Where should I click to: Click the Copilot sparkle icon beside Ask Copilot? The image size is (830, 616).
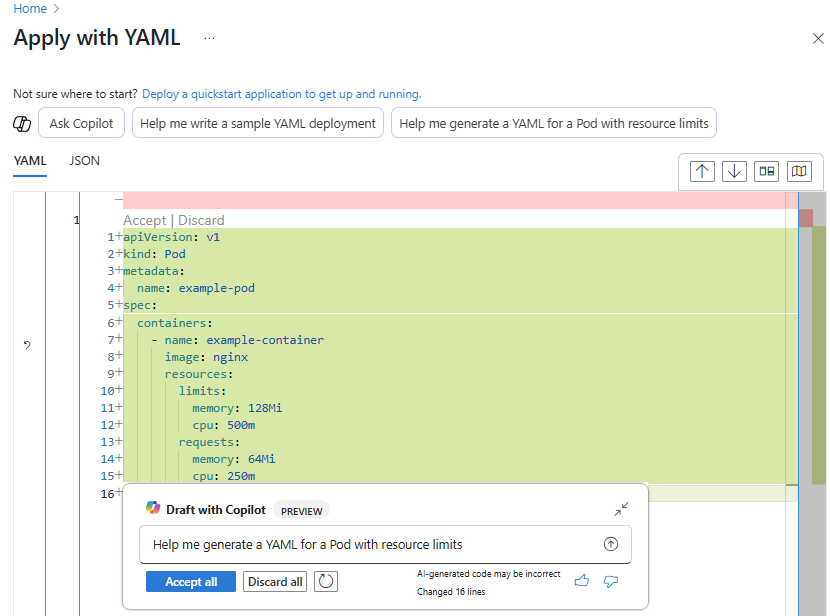(22, 122)
